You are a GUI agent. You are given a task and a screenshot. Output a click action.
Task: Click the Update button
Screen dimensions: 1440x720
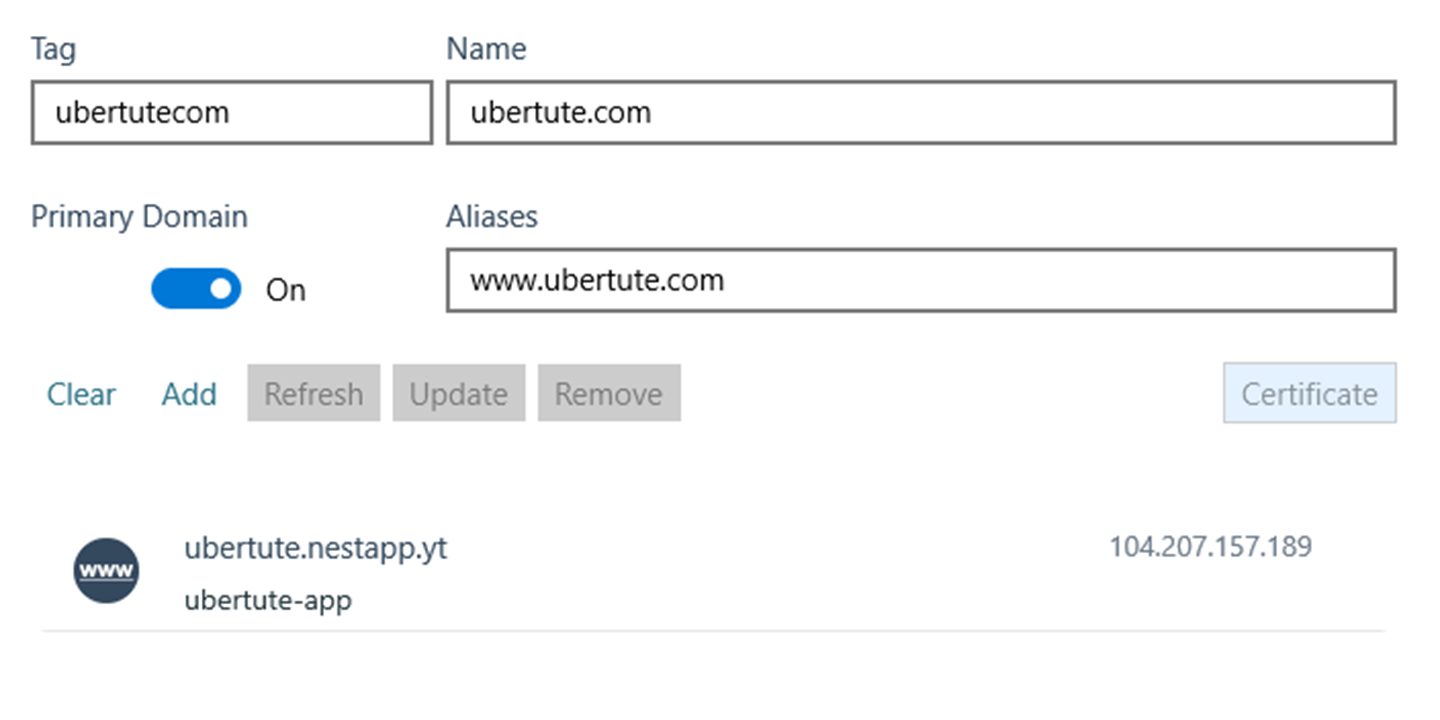[x=459, y=393]
